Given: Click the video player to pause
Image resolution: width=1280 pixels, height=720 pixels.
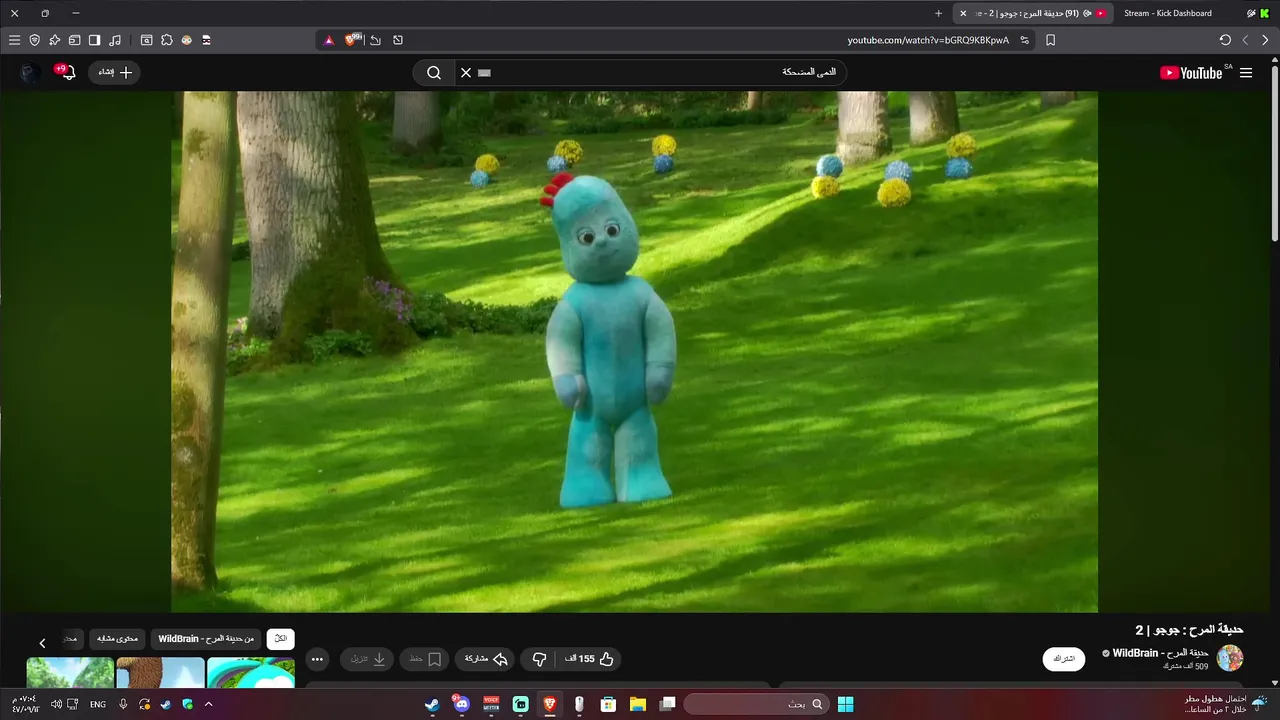Looking at the screenshot, I should pyautogui.click(x=634, y=351).
